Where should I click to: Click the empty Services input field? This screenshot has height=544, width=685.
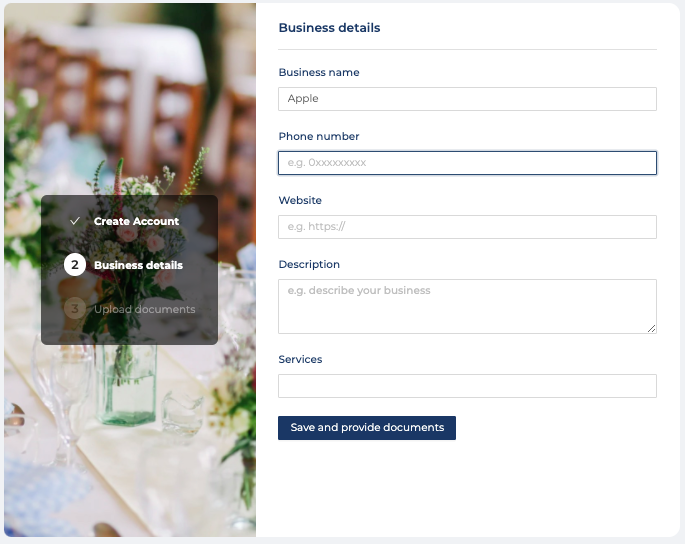[x=467, y=386]
